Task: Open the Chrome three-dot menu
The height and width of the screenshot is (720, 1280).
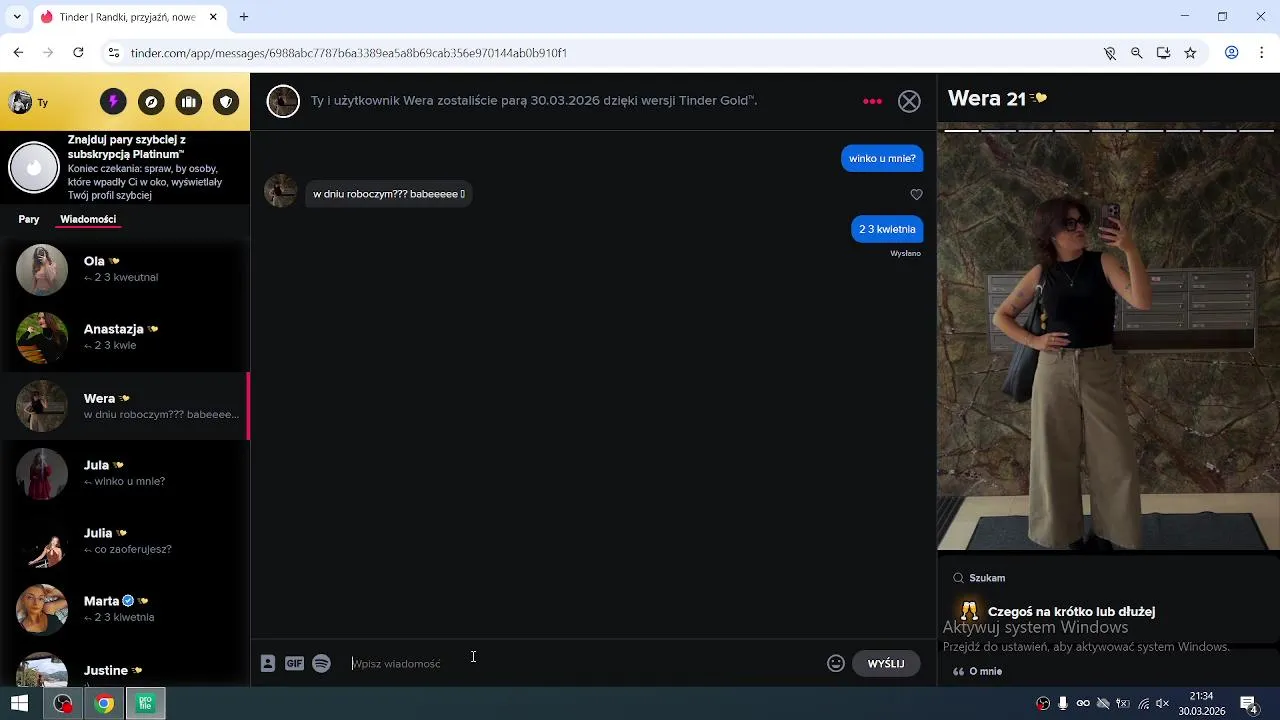Action: 1262,53
